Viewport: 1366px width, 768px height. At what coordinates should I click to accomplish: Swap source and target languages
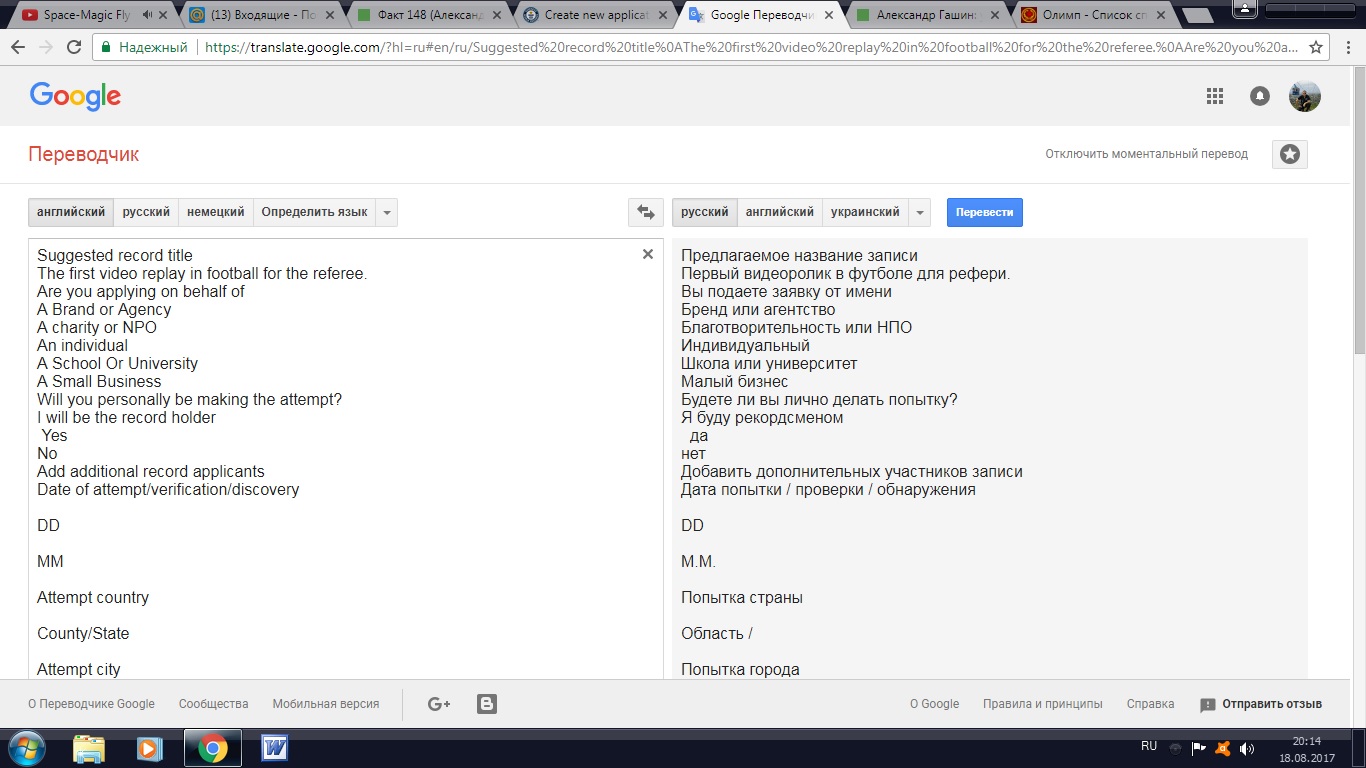(x=646, y=212)
